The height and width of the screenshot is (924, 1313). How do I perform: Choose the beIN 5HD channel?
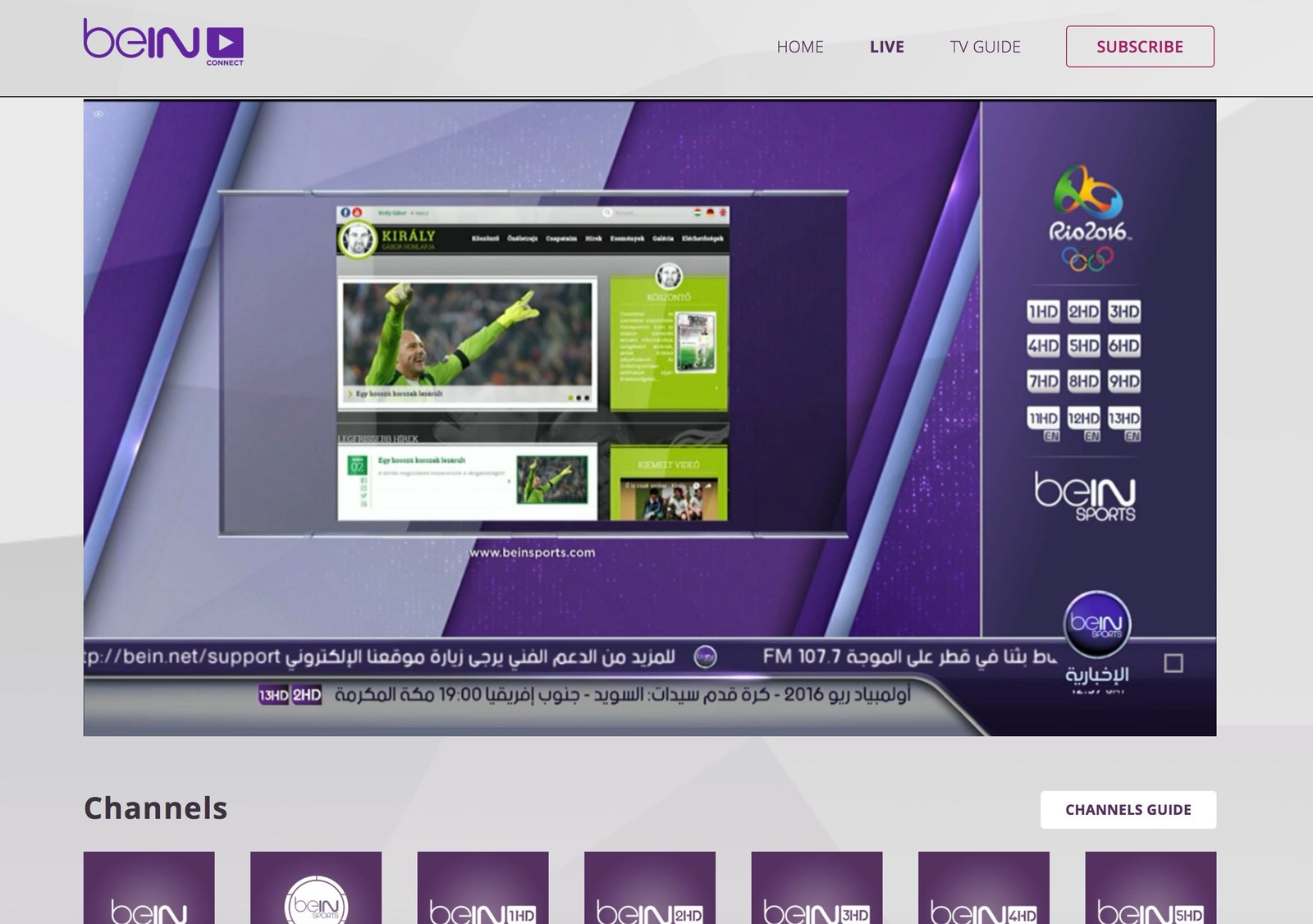[x=1151, y=888]
